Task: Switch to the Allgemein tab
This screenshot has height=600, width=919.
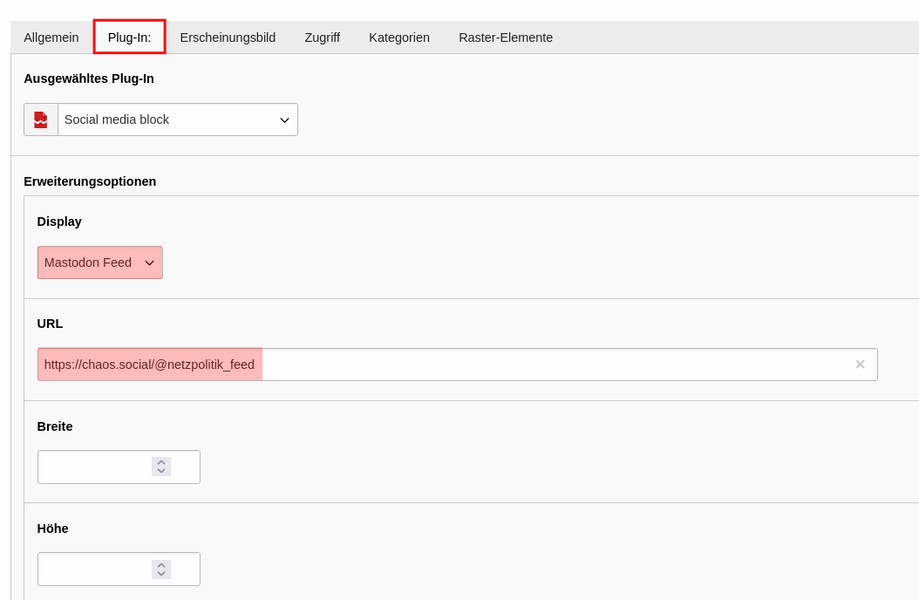Action: [51, 38]
